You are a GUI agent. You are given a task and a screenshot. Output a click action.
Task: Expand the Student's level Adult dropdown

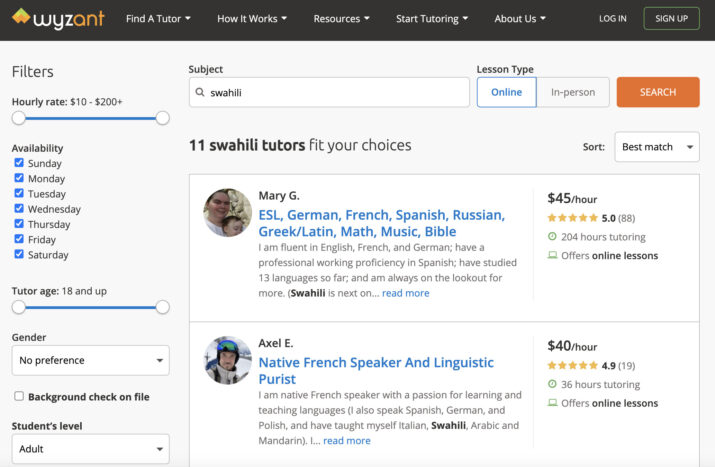pyautogui.click(x=91, y=449)
